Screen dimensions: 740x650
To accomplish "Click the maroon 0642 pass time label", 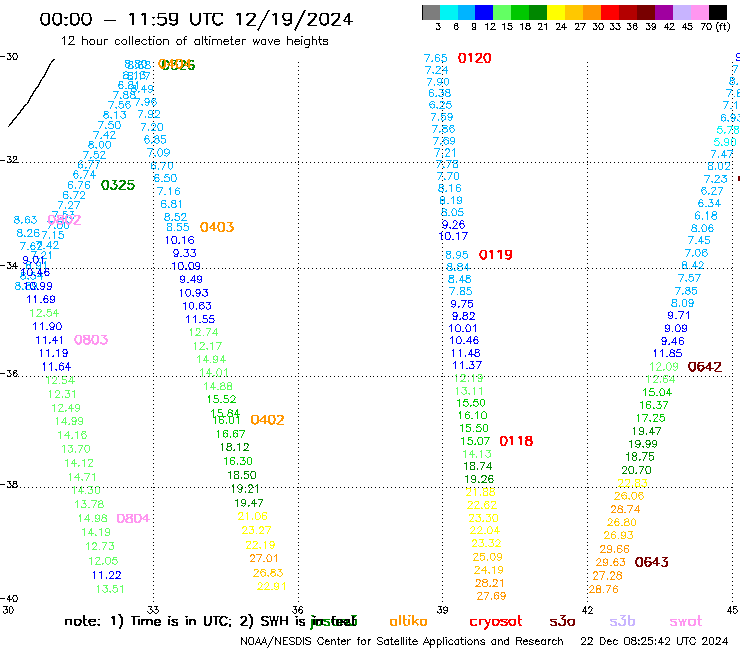I will 704,367.
